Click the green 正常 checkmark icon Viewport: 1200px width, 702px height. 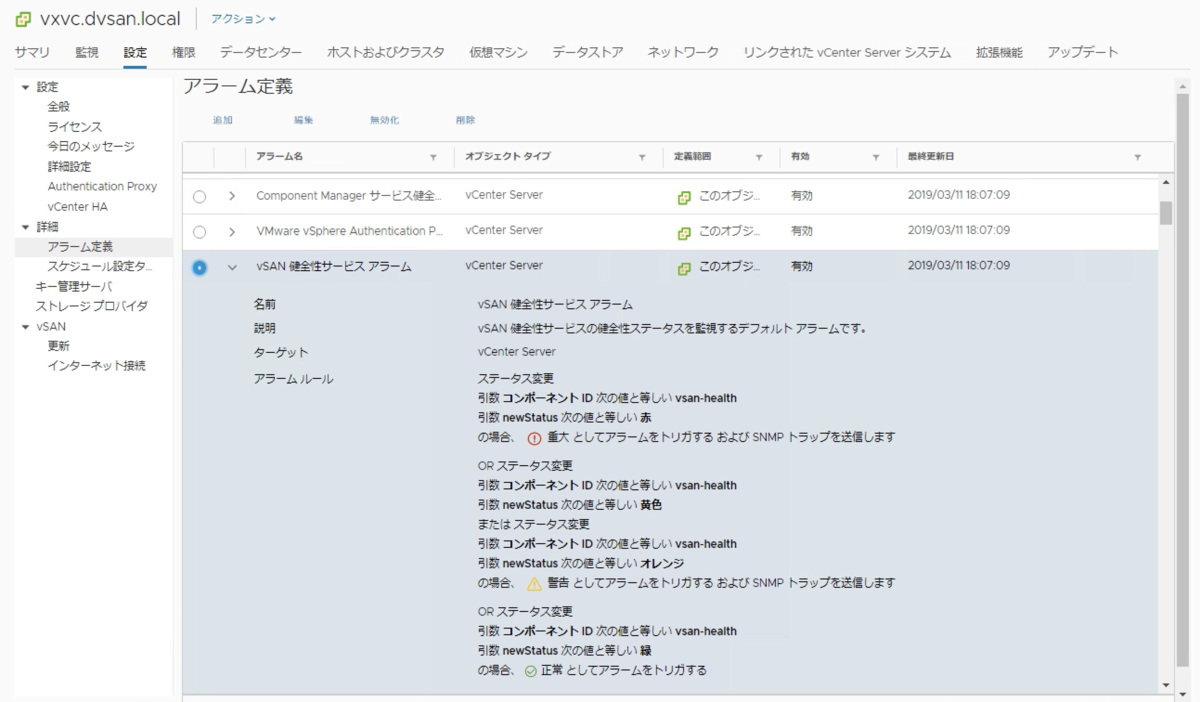pyautogui.click(x=531, y=671)
